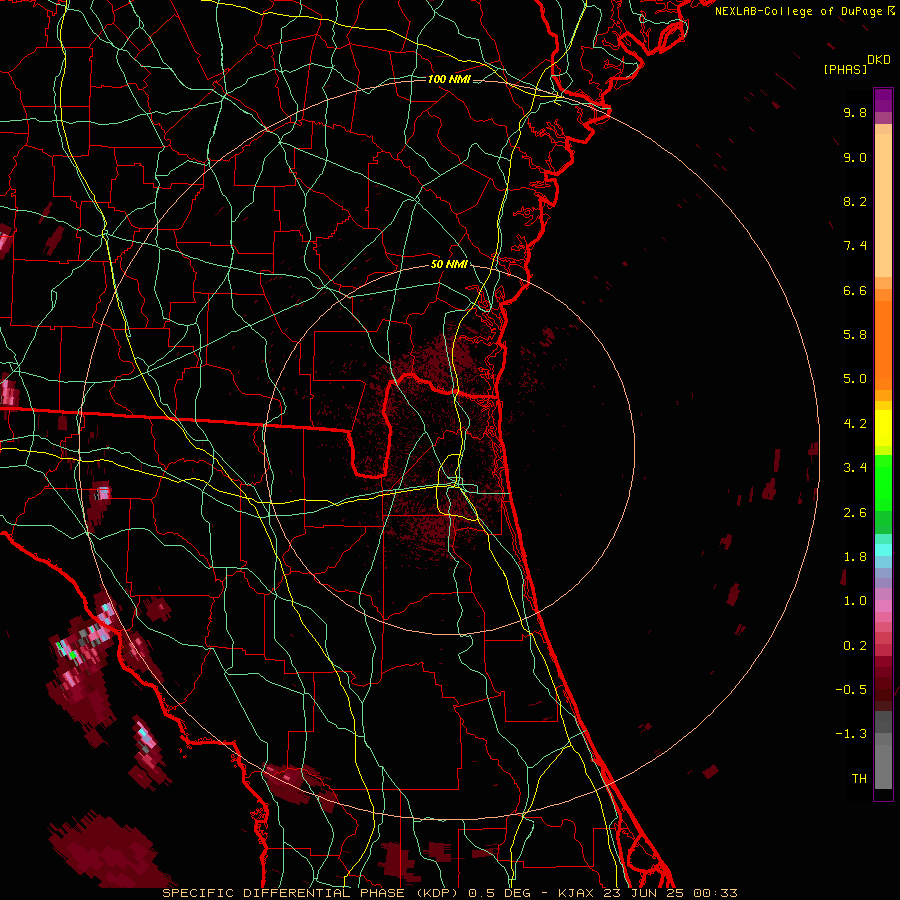The height and width of the screenshot is (900, 900).
Task: Pick the pink color bar segment near 1.0
Action: pyautogui.click(x=883, y=606)
